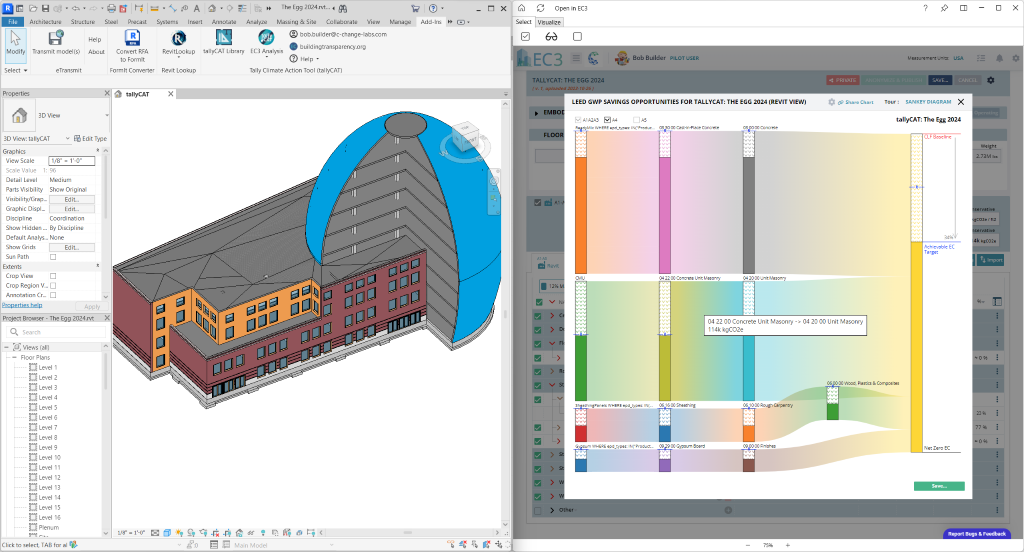The image size is (1024, 552).
Task: Switch to the Architecture ribbon tab
Action: pos(45,20)
